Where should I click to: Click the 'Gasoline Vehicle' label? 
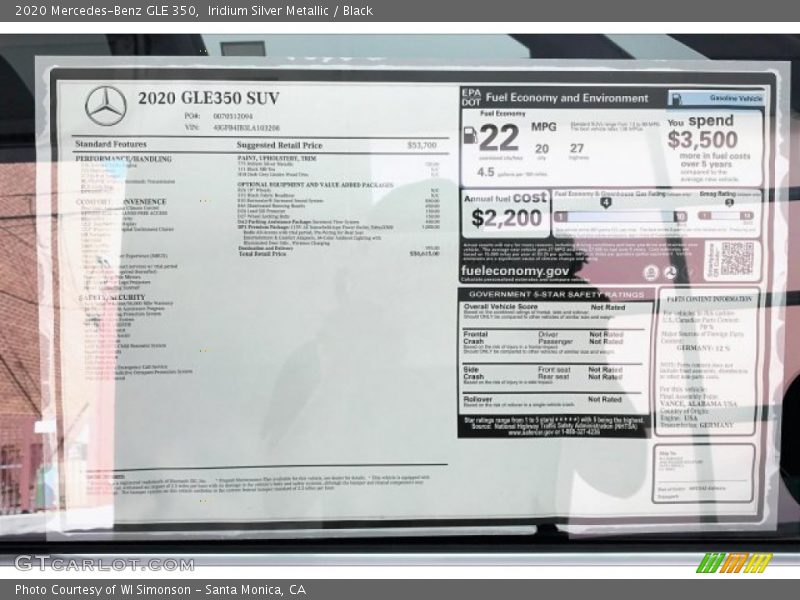736,98
